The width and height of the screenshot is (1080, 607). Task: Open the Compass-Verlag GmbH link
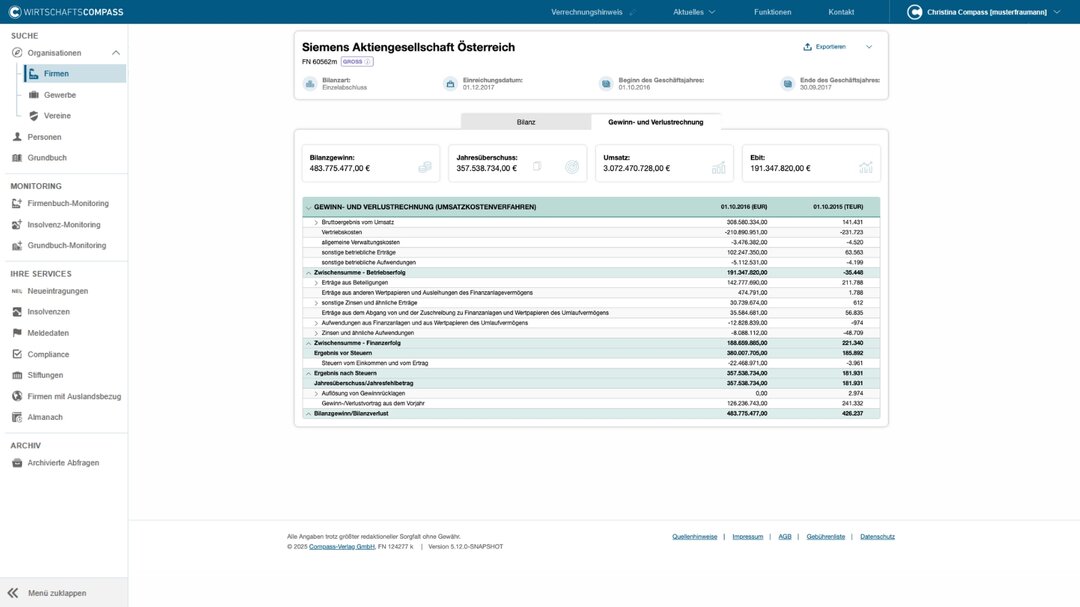click(342, 546)
